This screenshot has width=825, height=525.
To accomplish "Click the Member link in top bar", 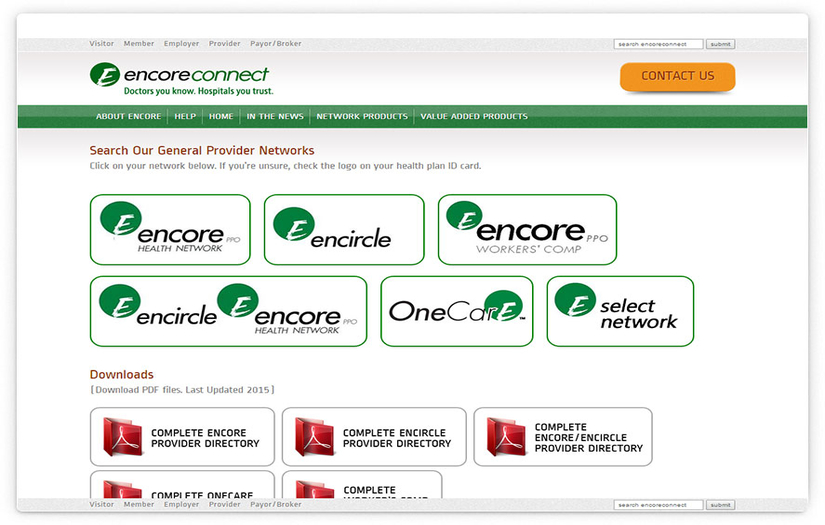I will pyautogui.click(x=139, y=44).
